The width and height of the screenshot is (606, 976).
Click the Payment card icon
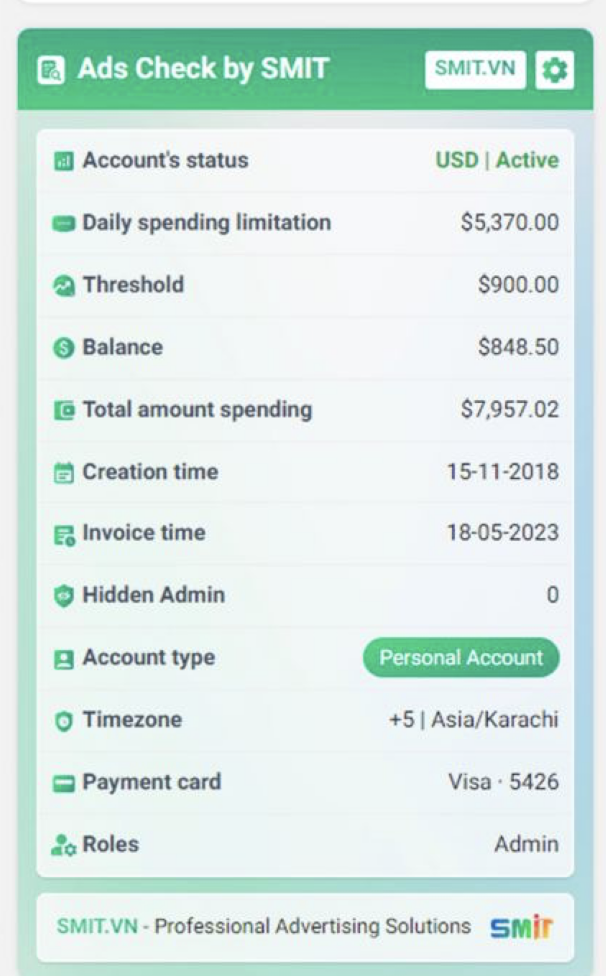[x=64, y=783]
